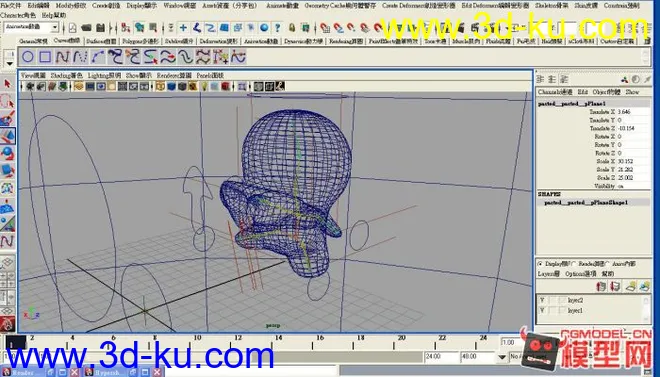Switch to the Polygons shelf tab
Viewport: 660px width, 377px height.
click(140, 41)
